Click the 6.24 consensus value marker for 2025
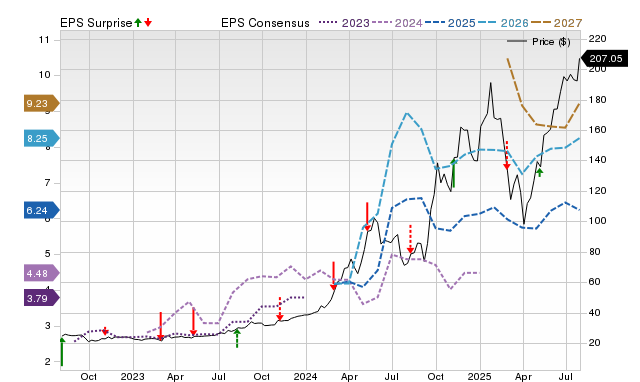 click(41, 211)
